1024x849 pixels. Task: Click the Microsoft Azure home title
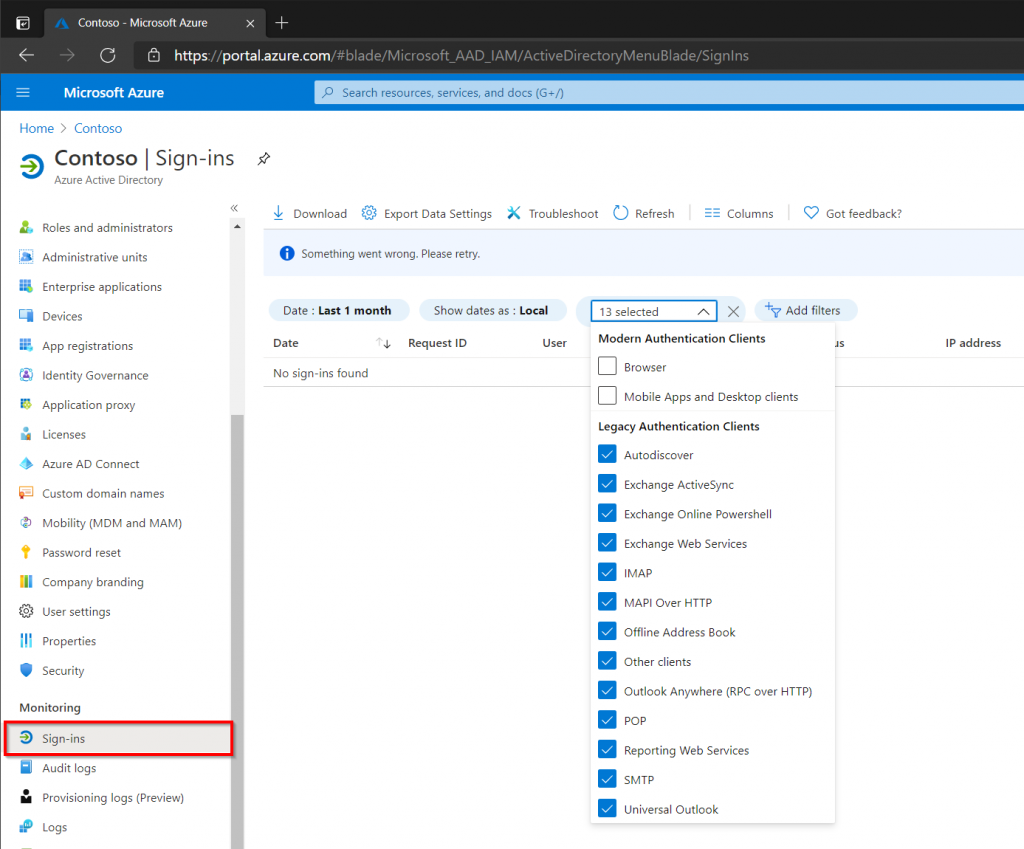[114, 93]
